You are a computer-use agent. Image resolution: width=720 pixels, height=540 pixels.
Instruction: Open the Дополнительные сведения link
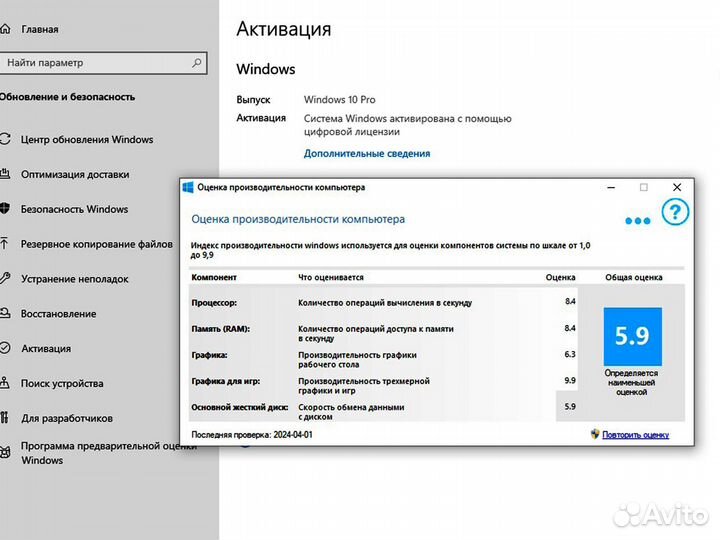(x=366, y=154)
